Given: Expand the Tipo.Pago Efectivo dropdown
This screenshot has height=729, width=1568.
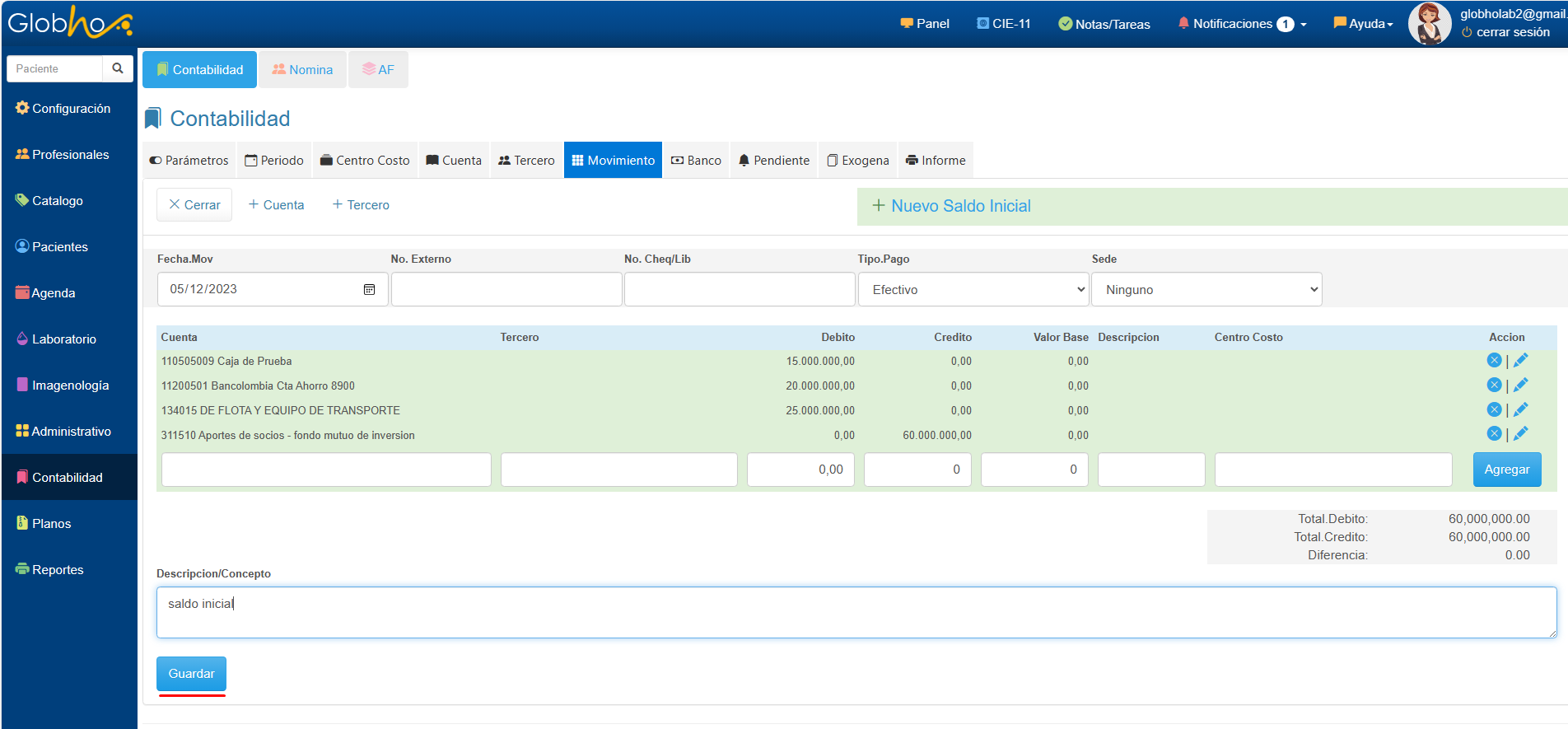Looking at the screenshot, I should (973, 290).
